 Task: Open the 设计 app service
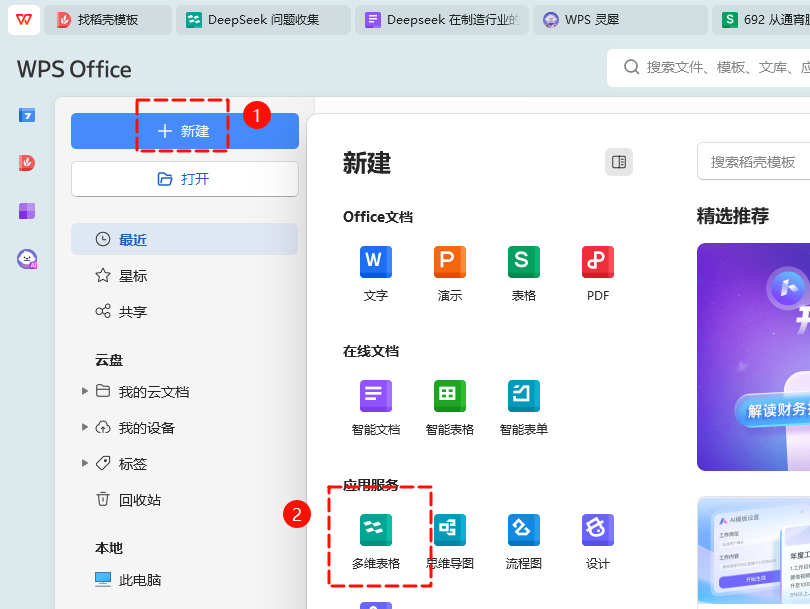click(x=598, y=542)
